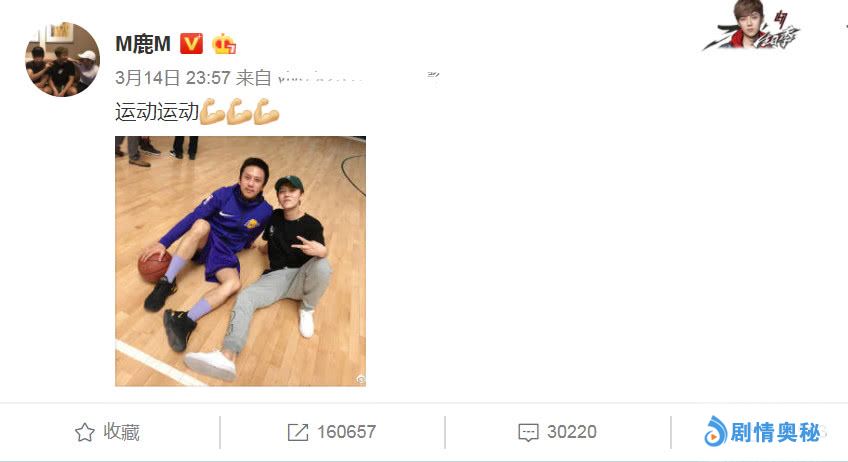Open the M鹿M profile avatar
Image resolution: width=848 pixels, height=462 pixels.
[x=63, y=60]
